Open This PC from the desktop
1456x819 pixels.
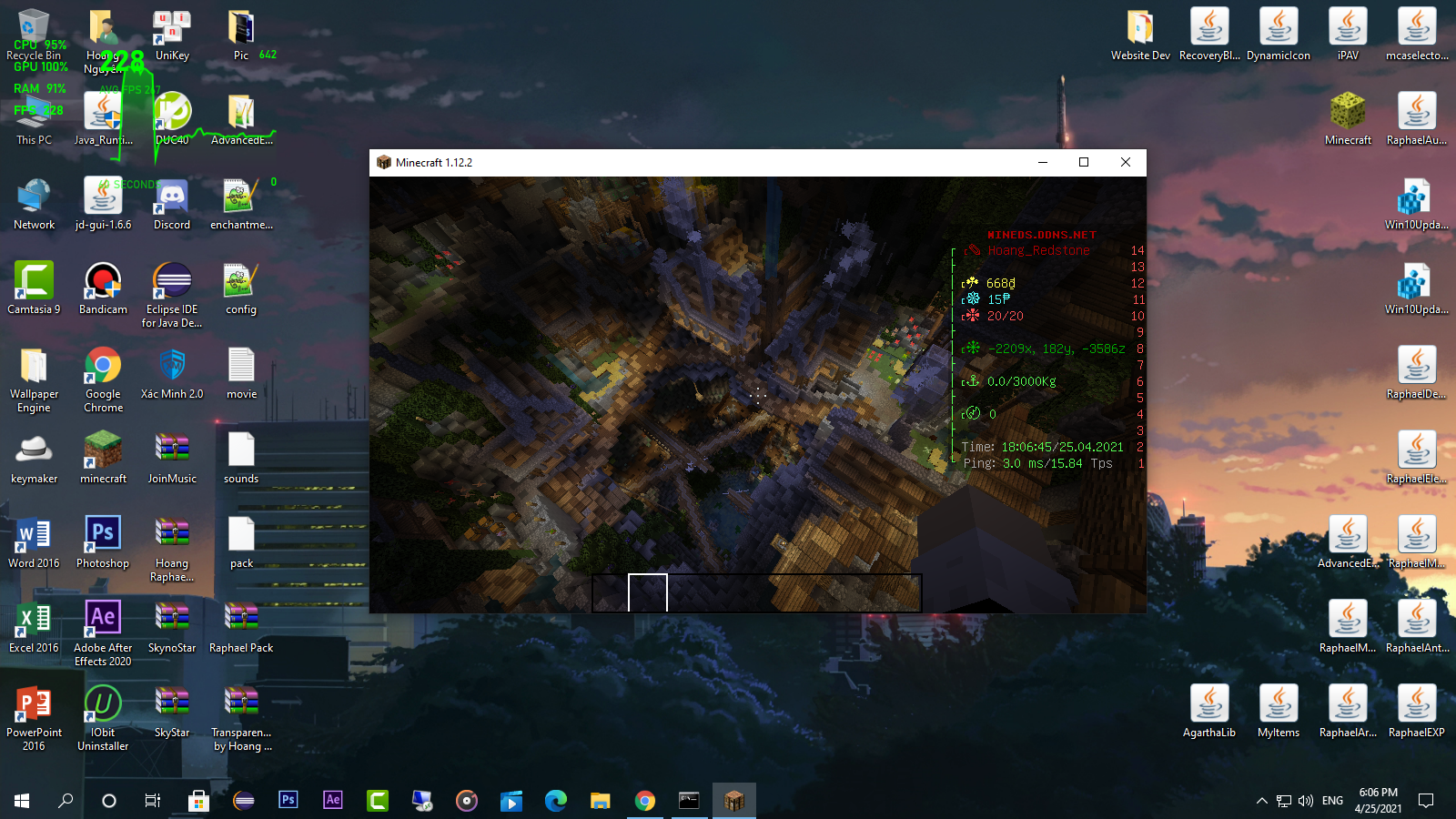[x=34, y=120]
